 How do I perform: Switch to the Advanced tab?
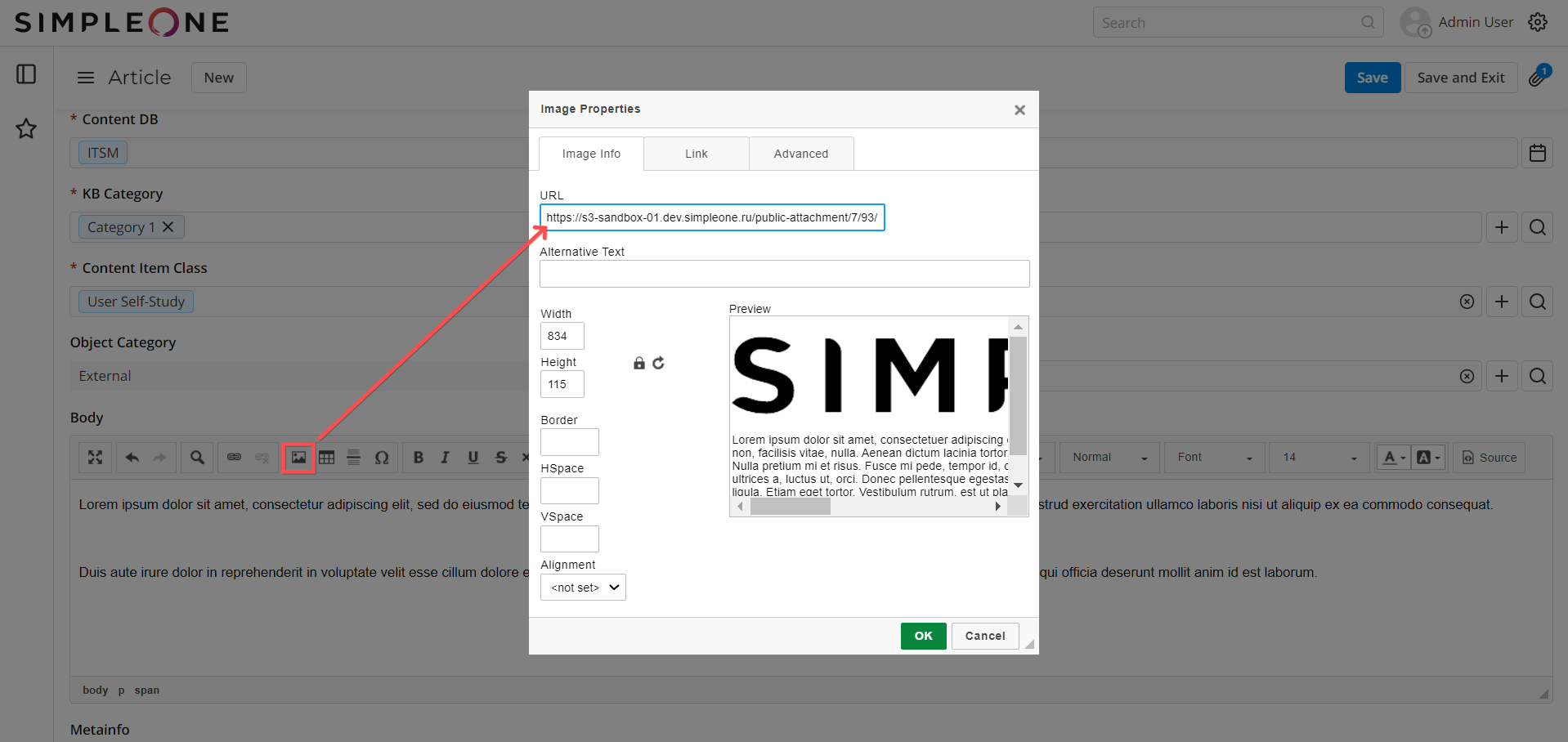coord(800,154)
